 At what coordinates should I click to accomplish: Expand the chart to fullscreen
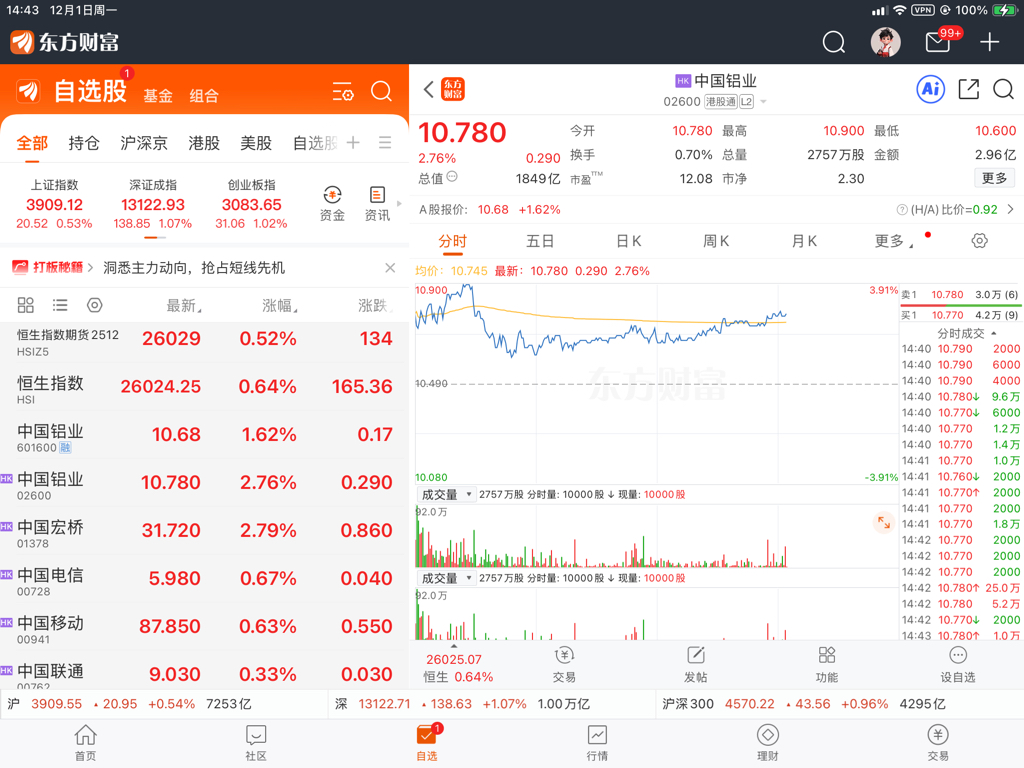point(884,522)
